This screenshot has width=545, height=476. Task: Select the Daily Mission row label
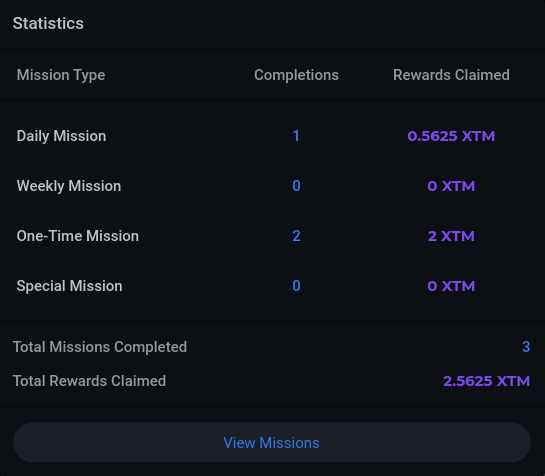(x=61, y=136)
